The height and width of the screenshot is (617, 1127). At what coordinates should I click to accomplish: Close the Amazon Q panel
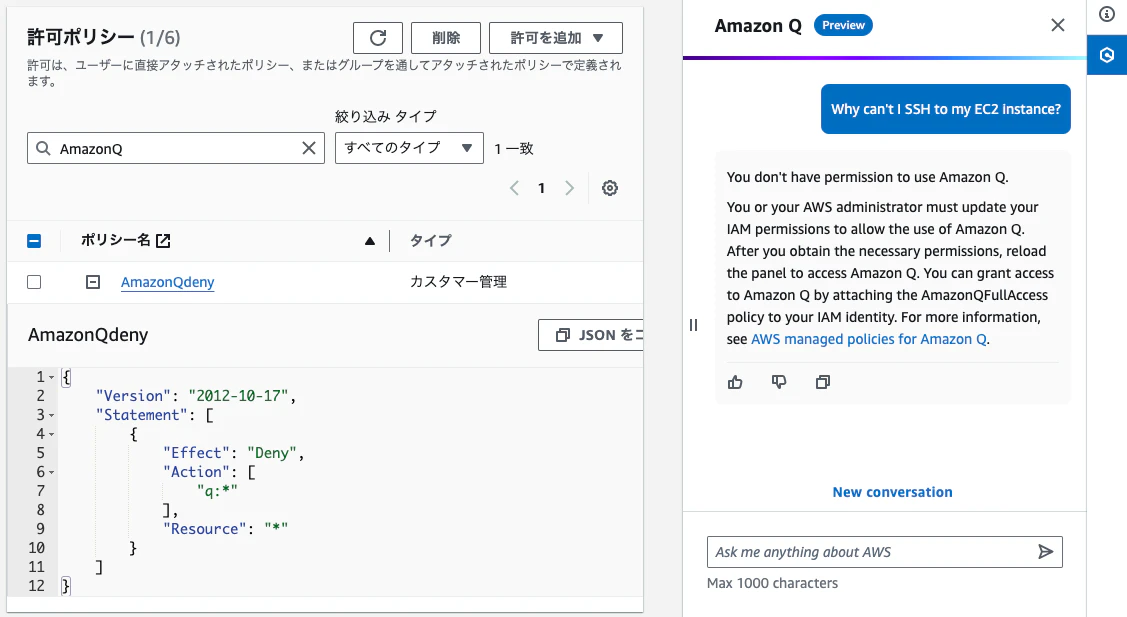point(1057,25)
